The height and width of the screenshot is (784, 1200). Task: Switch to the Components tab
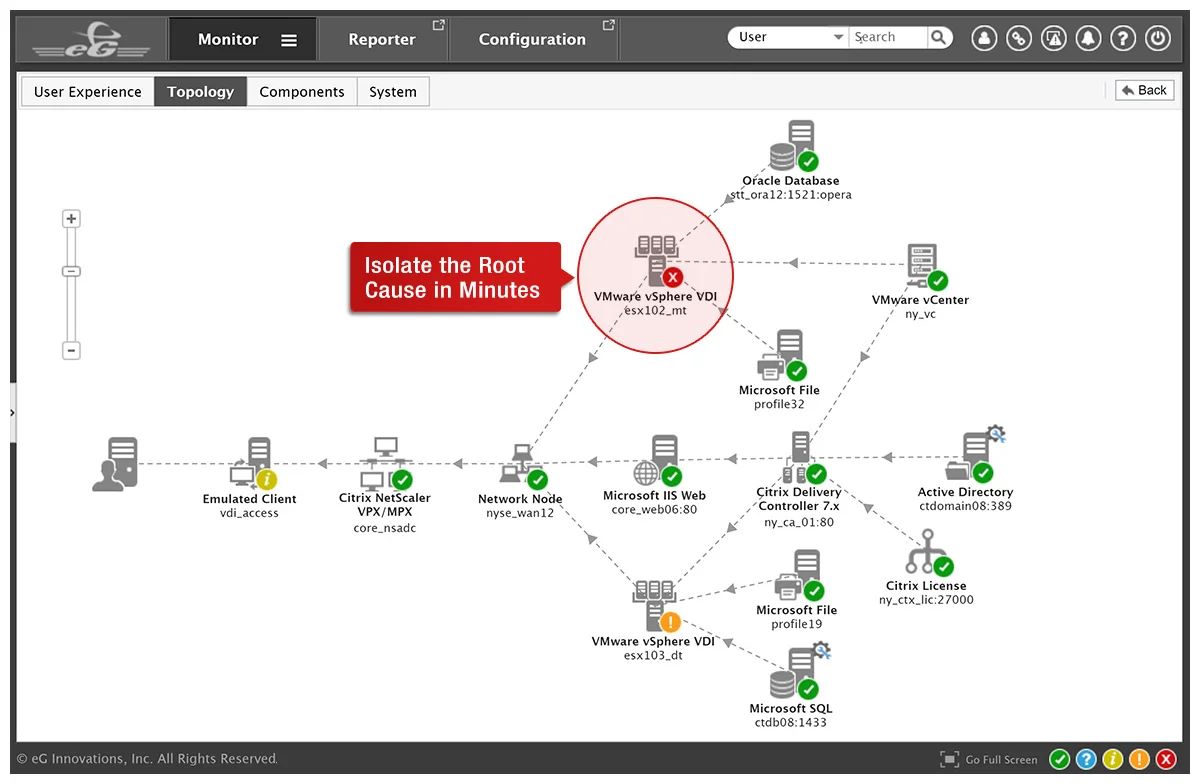tap(301, 92)
